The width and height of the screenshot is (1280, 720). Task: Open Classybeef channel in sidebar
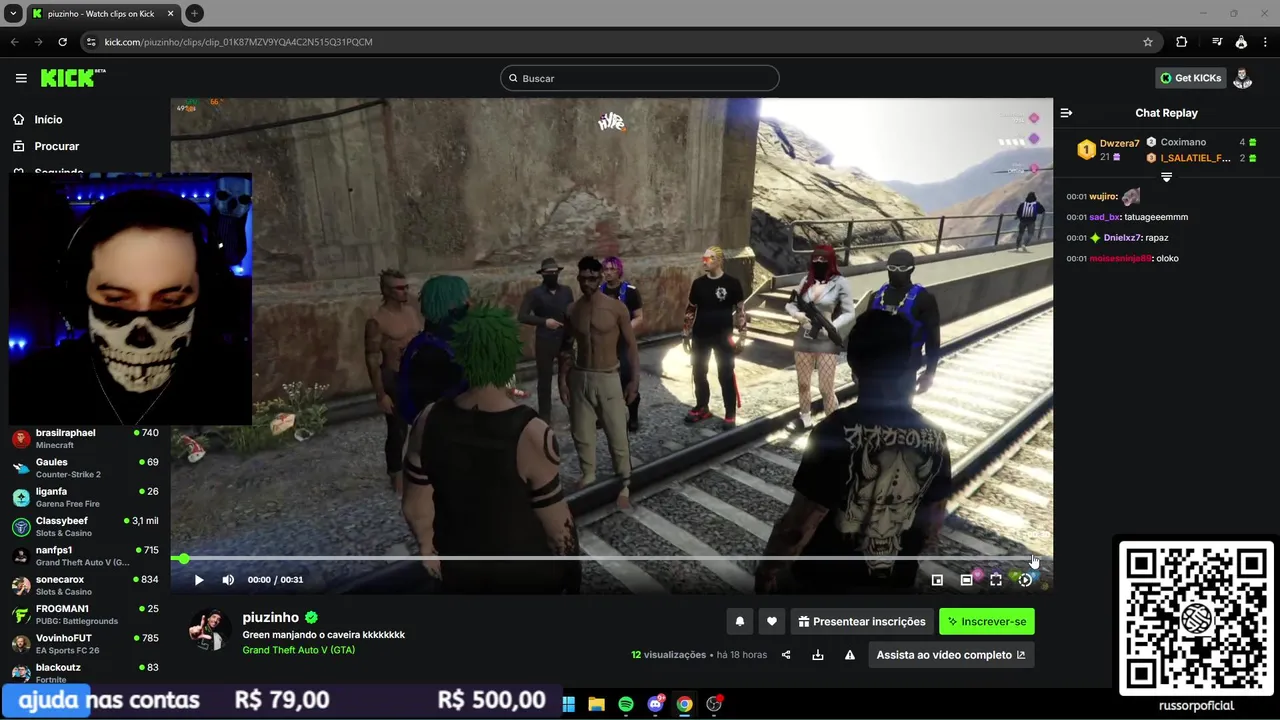click(x=85, y=527)
